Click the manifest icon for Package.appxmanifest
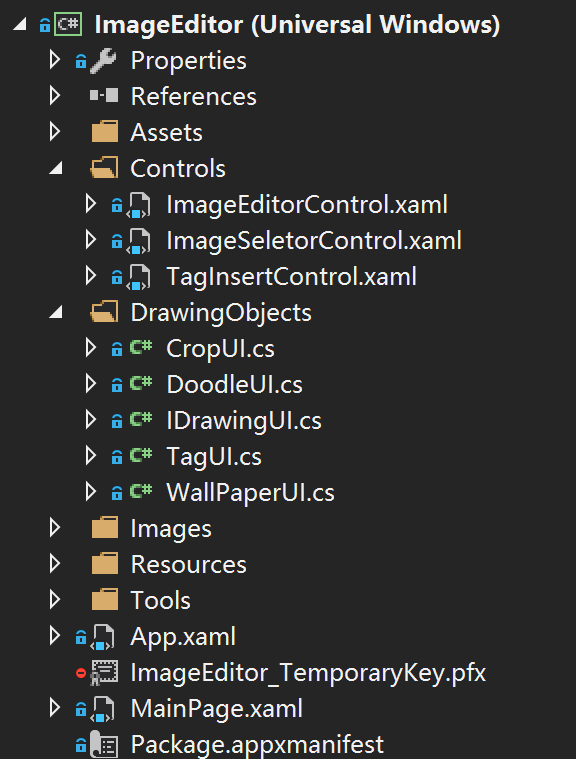This screenshot has width=576, height=759. pos(104,744)
